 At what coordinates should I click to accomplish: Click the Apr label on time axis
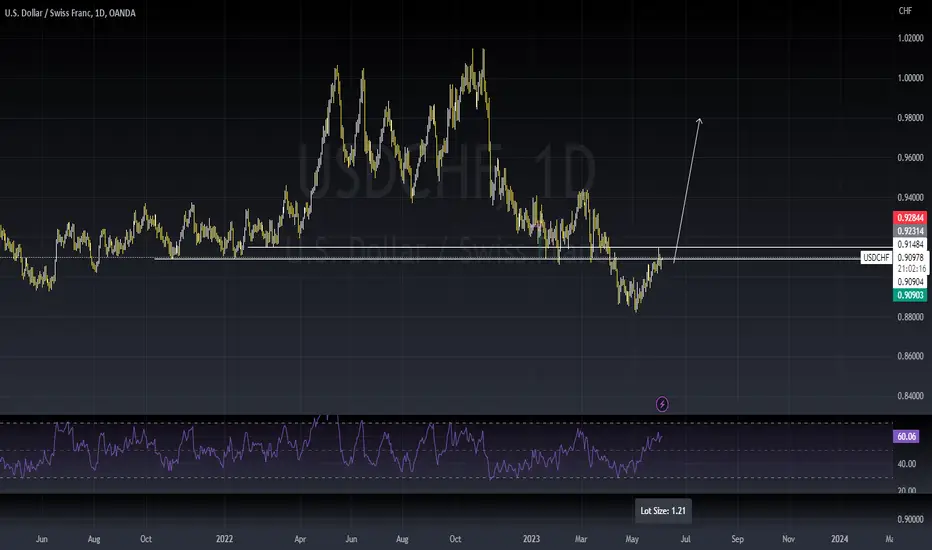tap(300, 539)
